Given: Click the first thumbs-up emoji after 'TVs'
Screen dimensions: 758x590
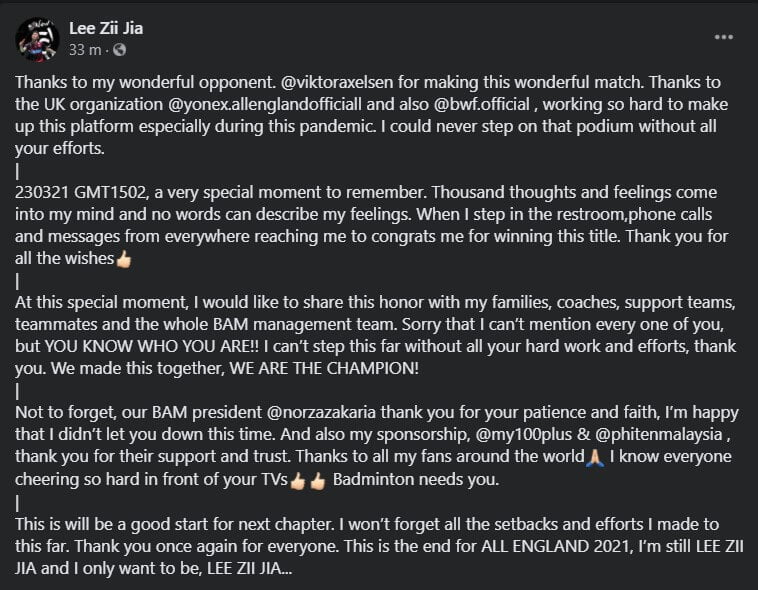Looking at the screenshot, I should click(297, 480).
